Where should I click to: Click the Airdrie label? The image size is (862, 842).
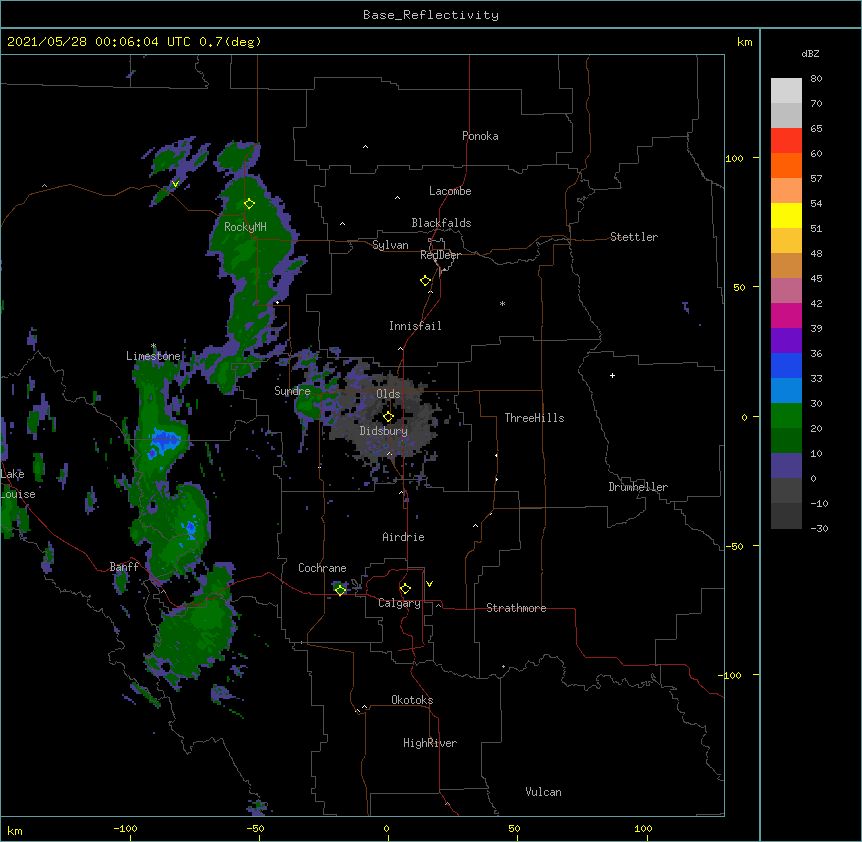404,537
